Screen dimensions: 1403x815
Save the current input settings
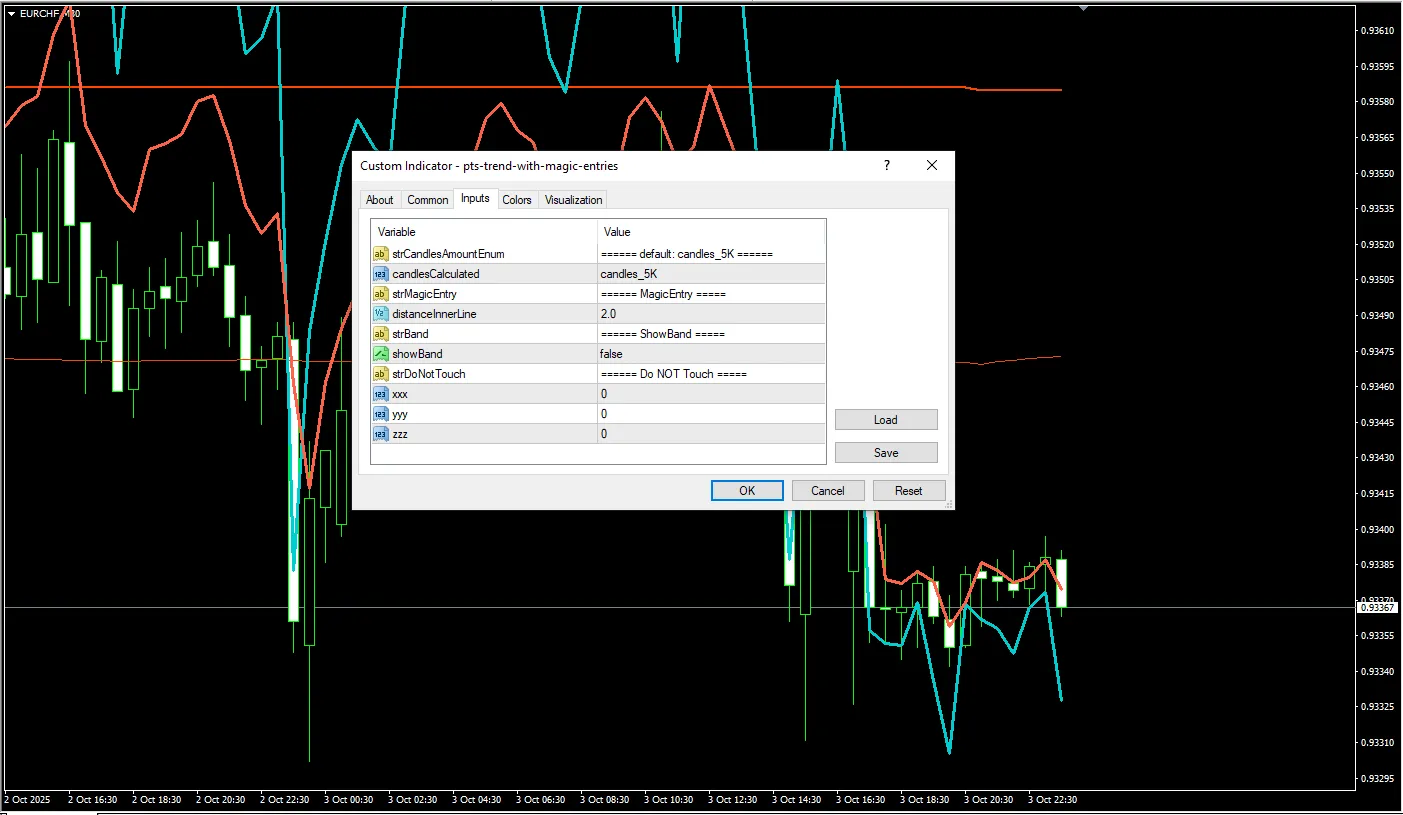click(886, 453)
